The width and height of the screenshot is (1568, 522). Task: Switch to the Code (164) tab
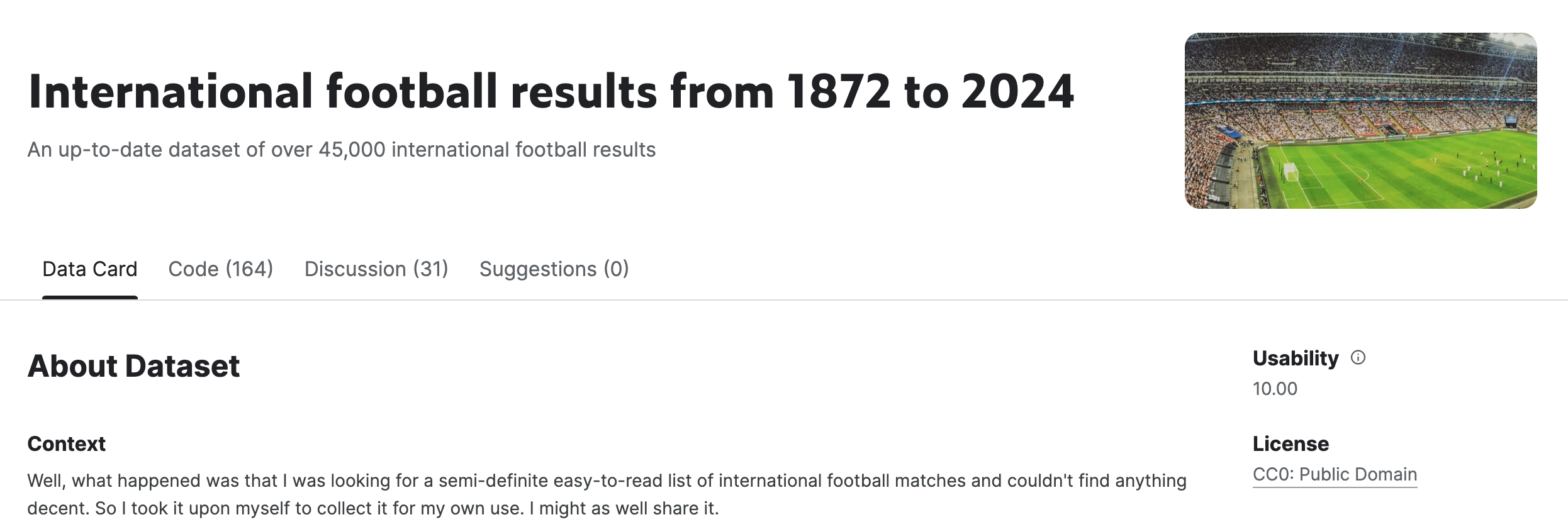221,269
